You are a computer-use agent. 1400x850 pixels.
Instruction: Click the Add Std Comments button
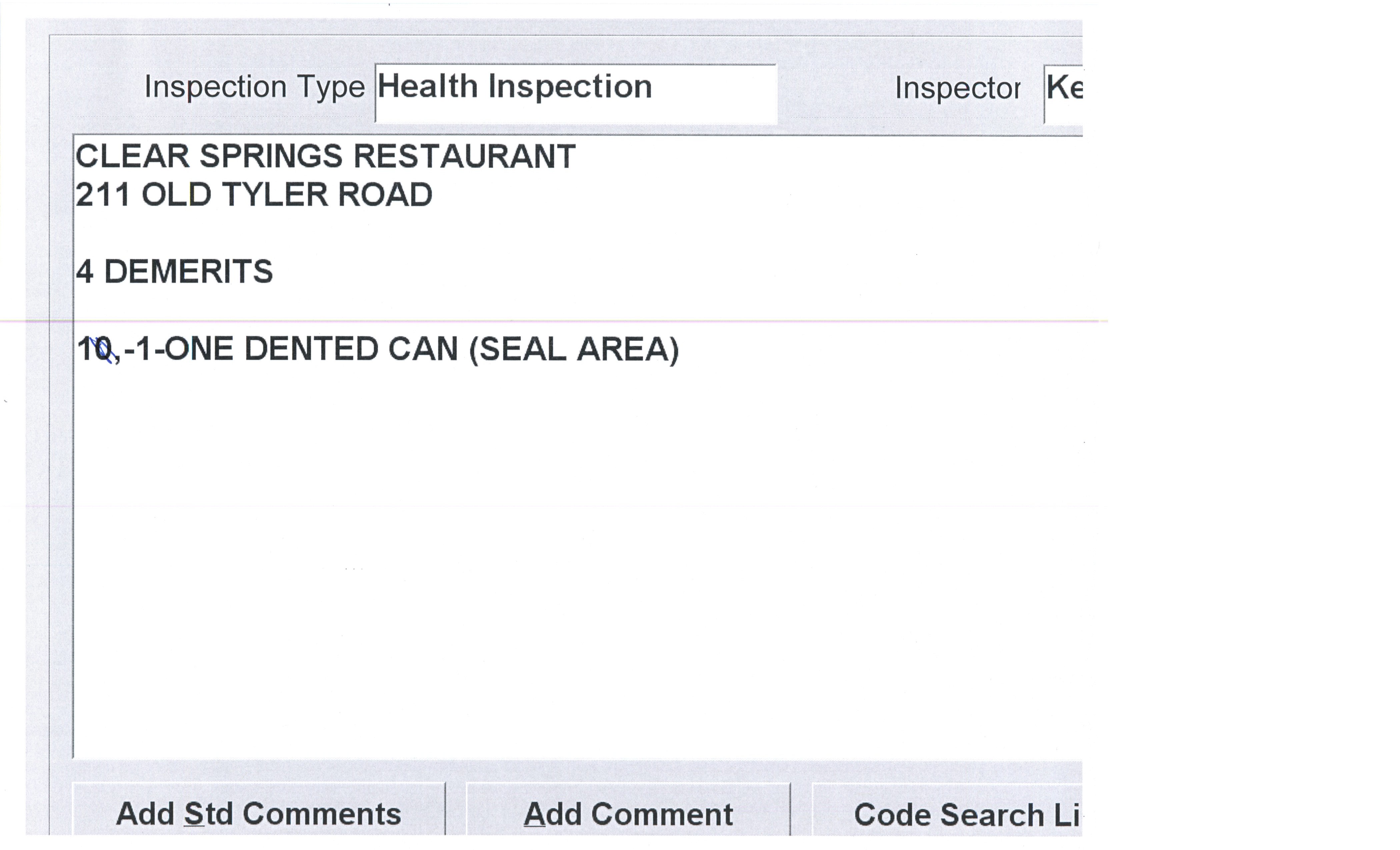[x=259, y=814]
